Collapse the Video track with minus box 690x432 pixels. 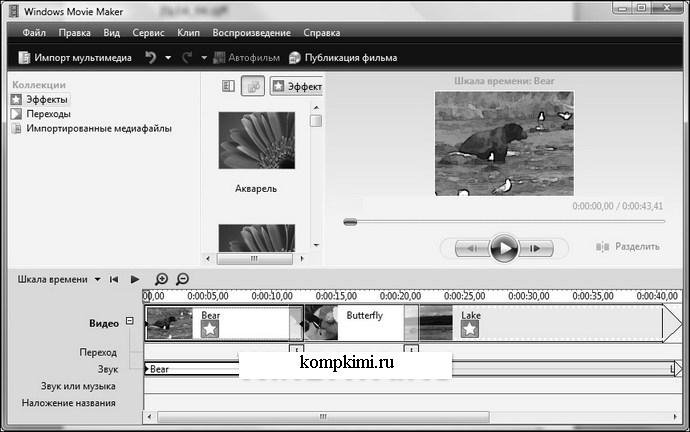pos(130,321)
